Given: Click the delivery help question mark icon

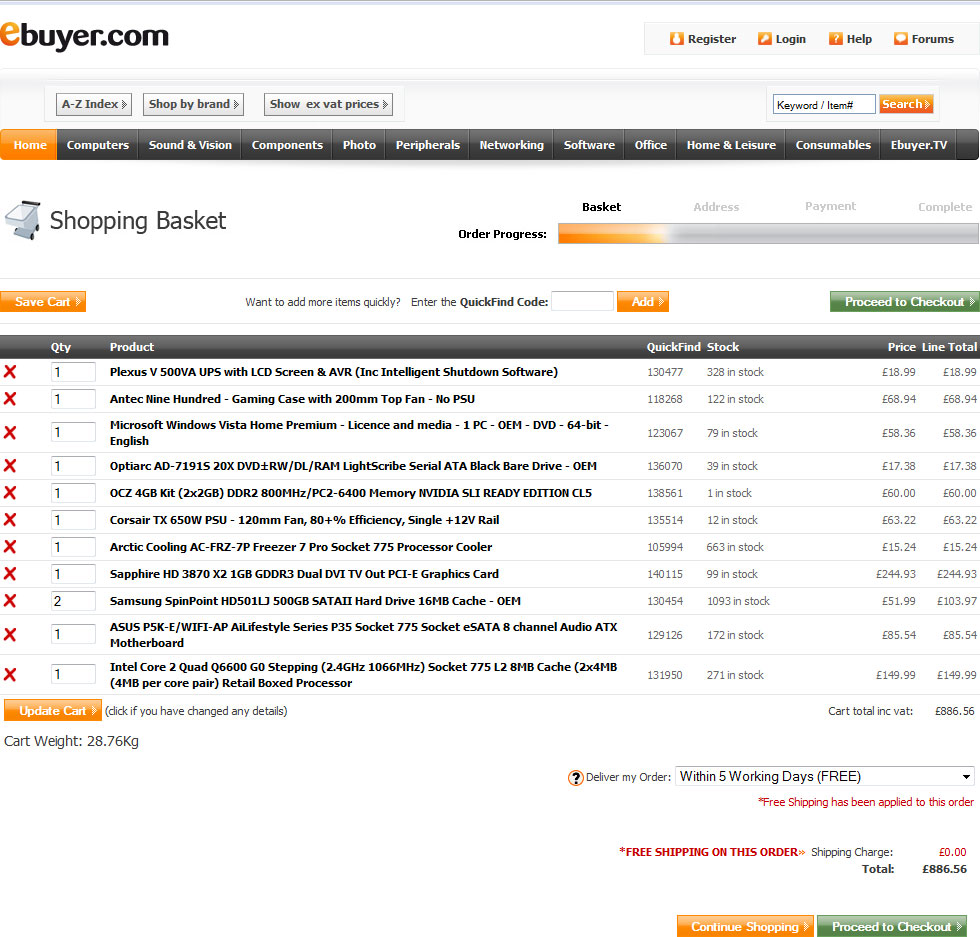Looking at the screenshot, I should point(575,778).
